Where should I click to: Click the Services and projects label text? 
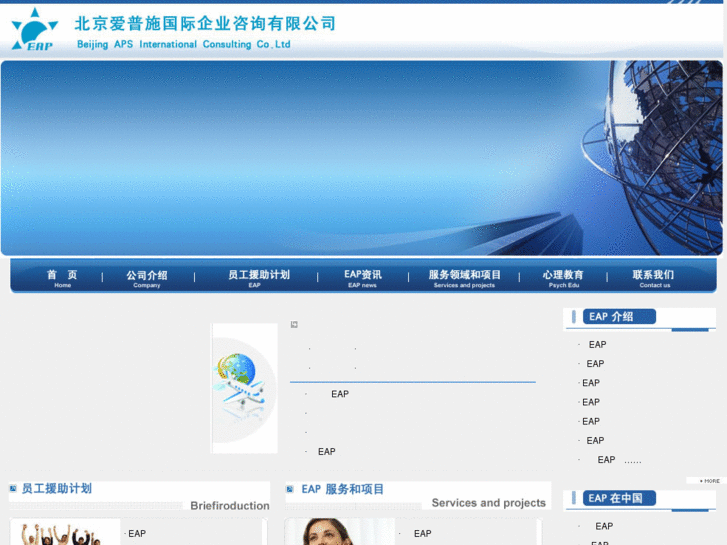(489, 503)
